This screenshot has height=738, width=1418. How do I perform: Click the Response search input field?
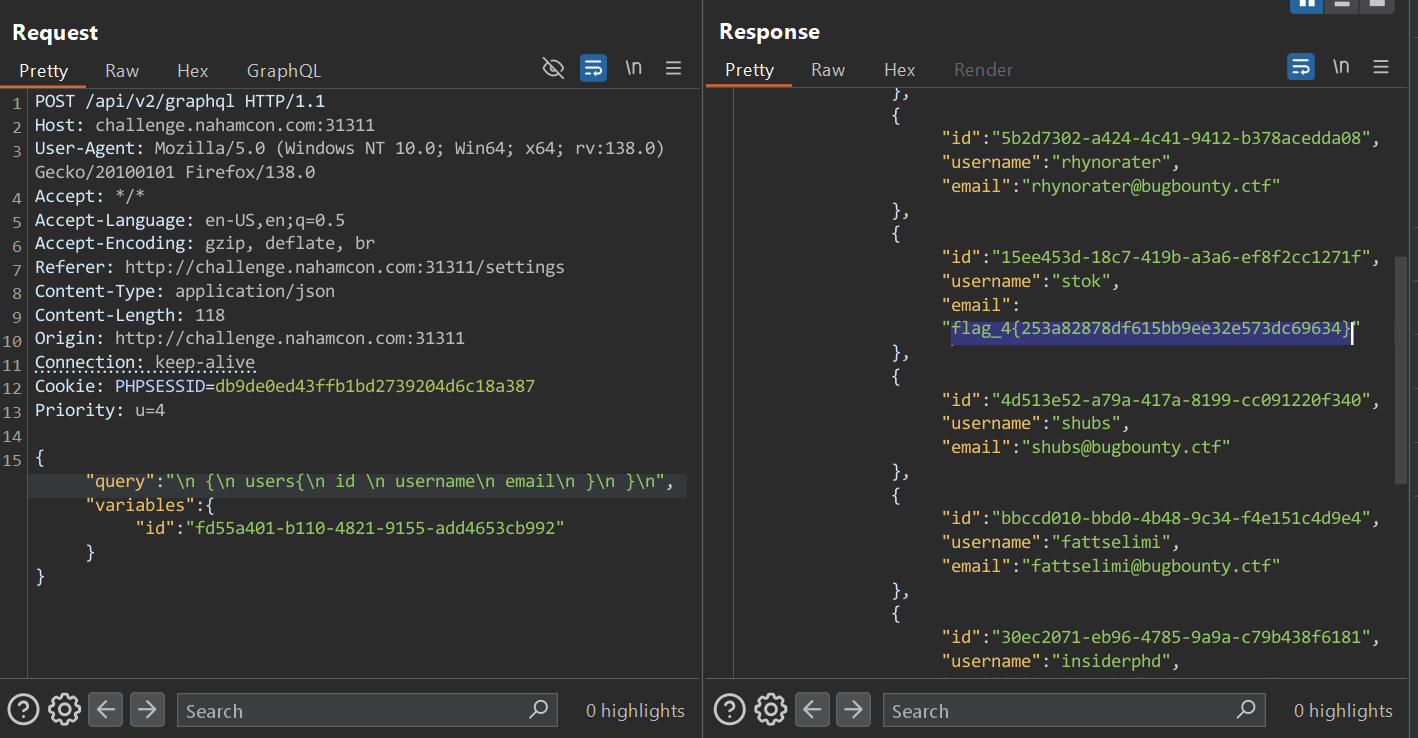tap(1060, 711)
